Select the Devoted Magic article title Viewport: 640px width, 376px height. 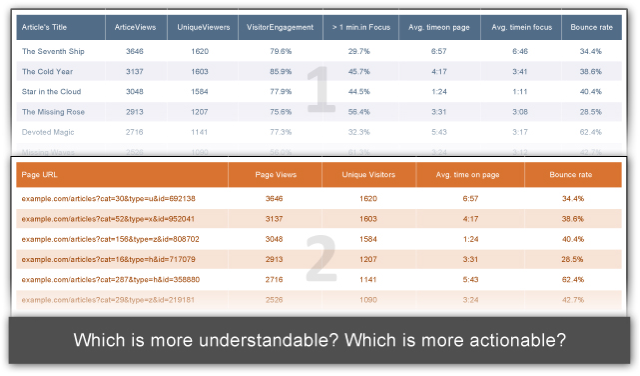click(x=48, y=132)
